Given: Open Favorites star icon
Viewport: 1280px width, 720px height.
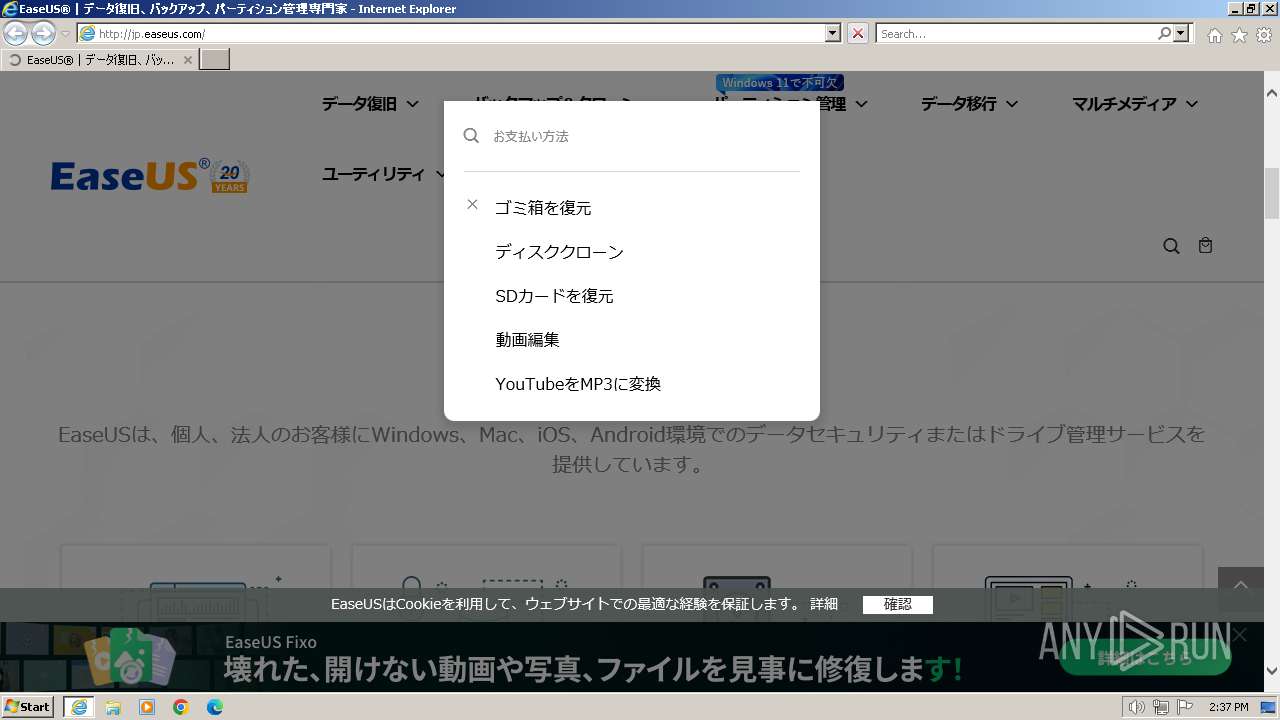Looking at the screenshot, I should click(1239, 35).
